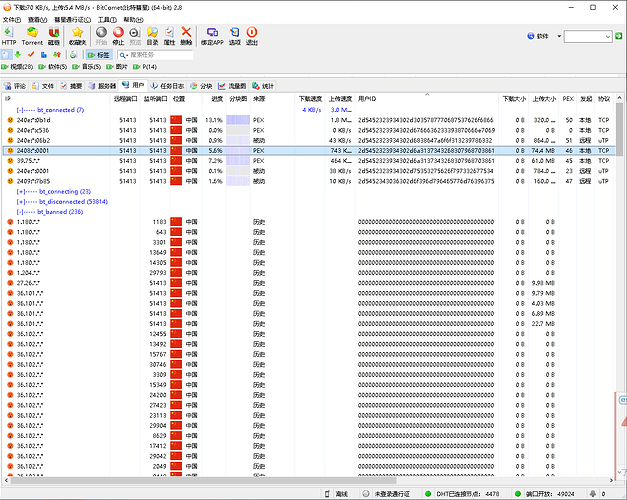Switch to the summary (摘要) tab
The height and width of the screenshot is (500, 627).
point(71,86)
